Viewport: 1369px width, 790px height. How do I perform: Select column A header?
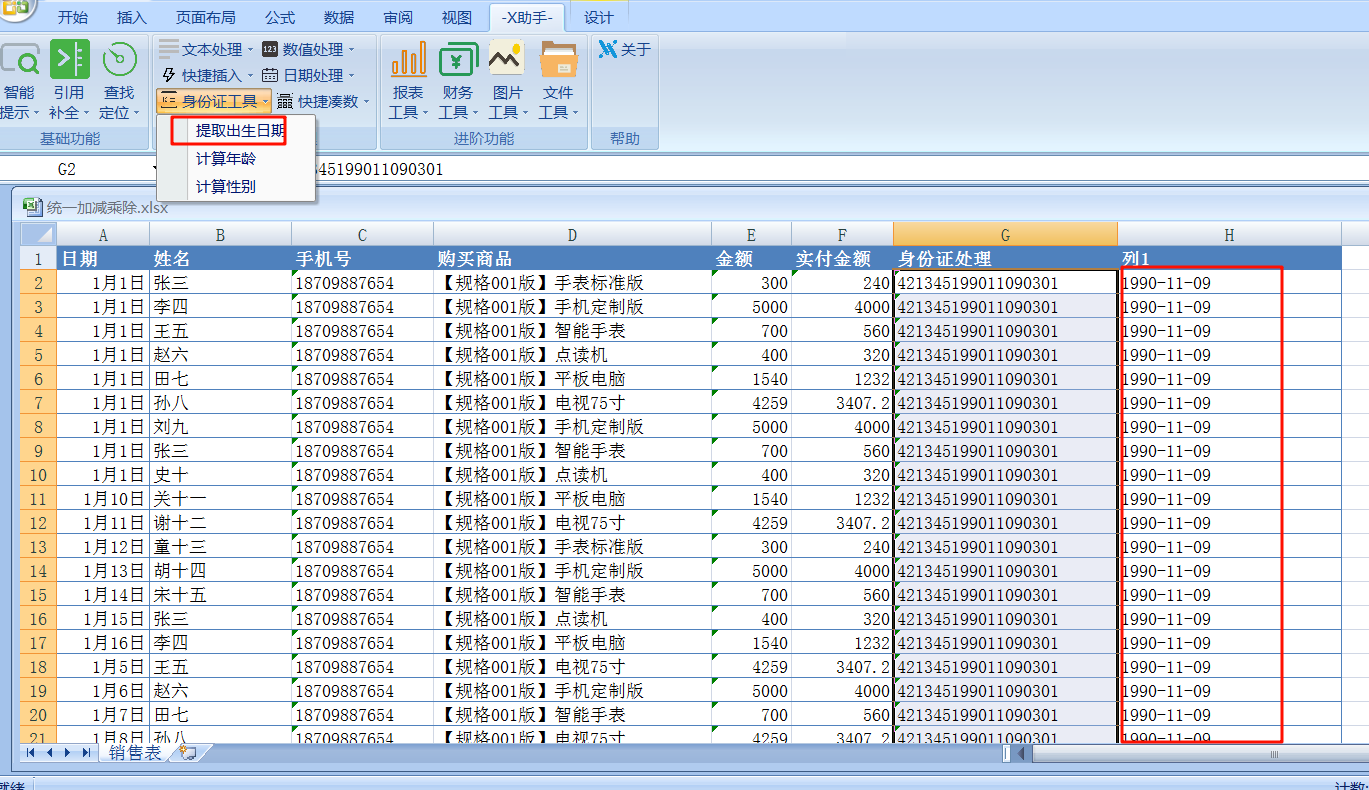click(x=103, y=234)
